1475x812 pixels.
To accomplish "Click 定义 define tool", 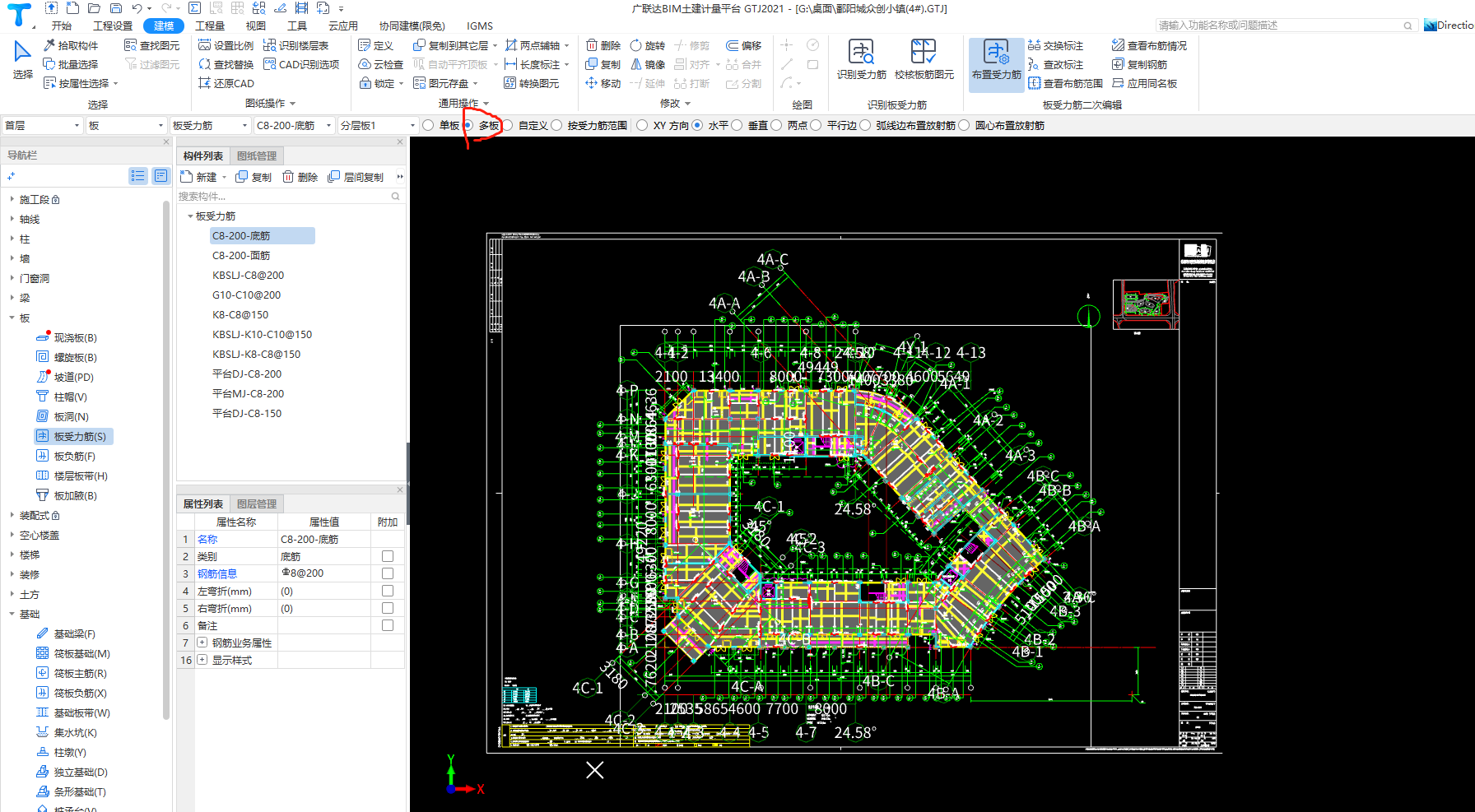I will [376, 45].
